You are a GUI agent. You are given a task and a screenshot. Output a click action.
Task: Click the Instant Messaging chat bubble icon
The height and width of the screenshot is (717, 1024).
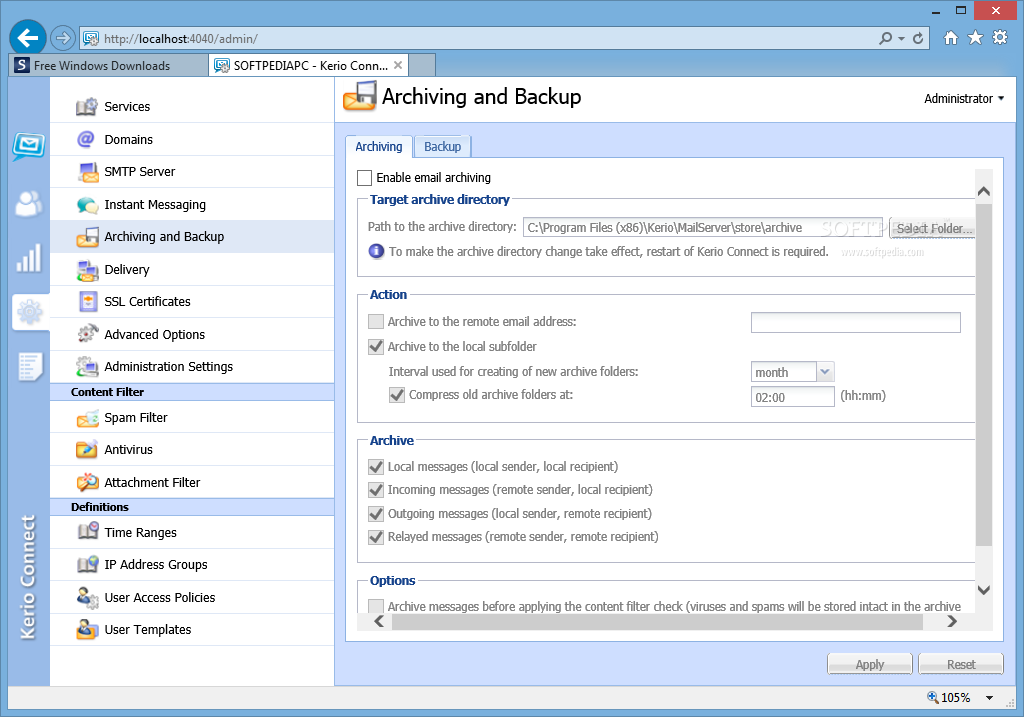click(x=88, y=205)
